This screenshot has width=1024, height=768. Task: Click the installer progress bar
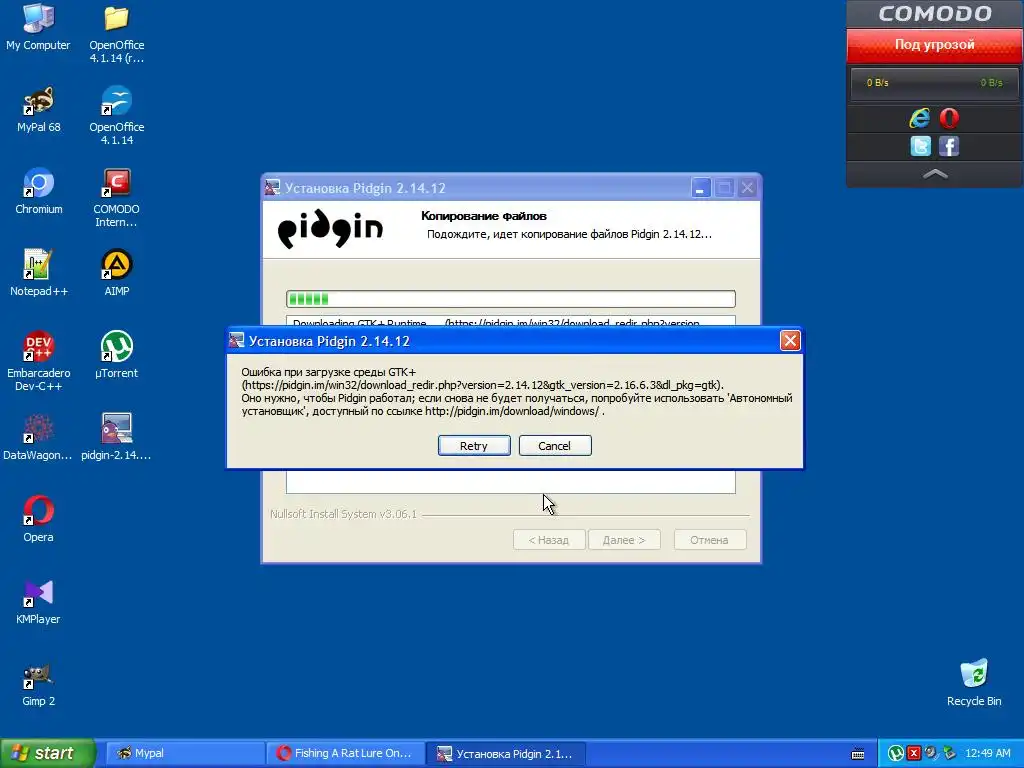click(x=511, y=299)
